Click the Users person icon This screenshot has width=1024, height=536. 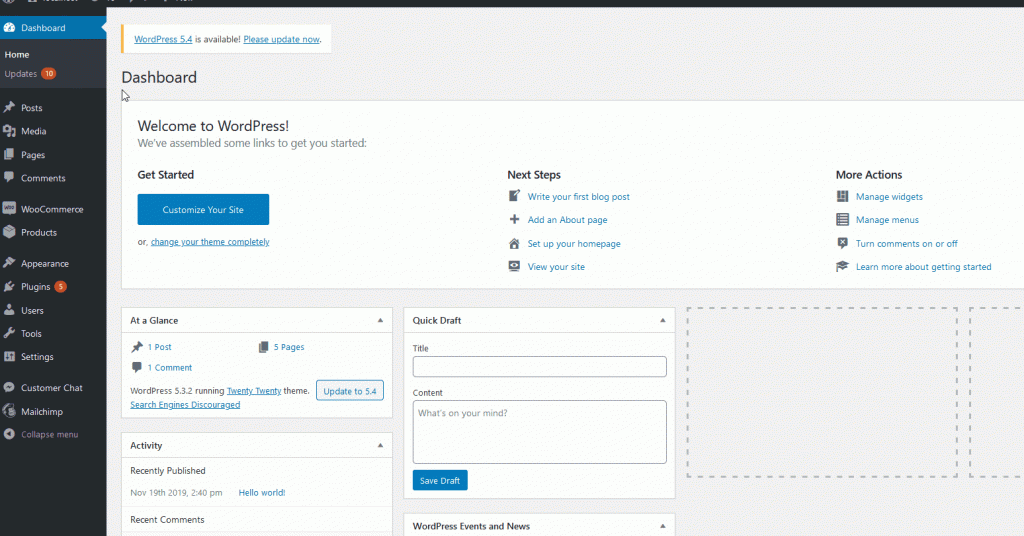[x=9, y=310]
